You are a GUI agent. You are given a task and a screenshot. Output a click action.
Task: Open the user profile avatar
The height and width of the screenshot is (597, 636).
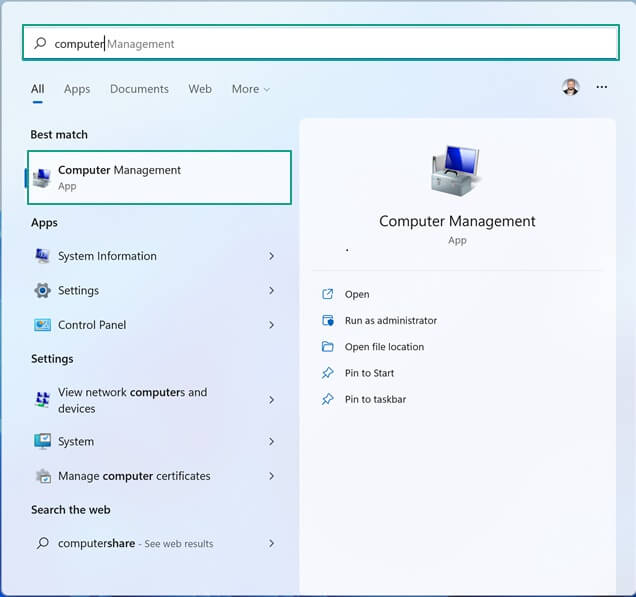(x=570, y=87)
